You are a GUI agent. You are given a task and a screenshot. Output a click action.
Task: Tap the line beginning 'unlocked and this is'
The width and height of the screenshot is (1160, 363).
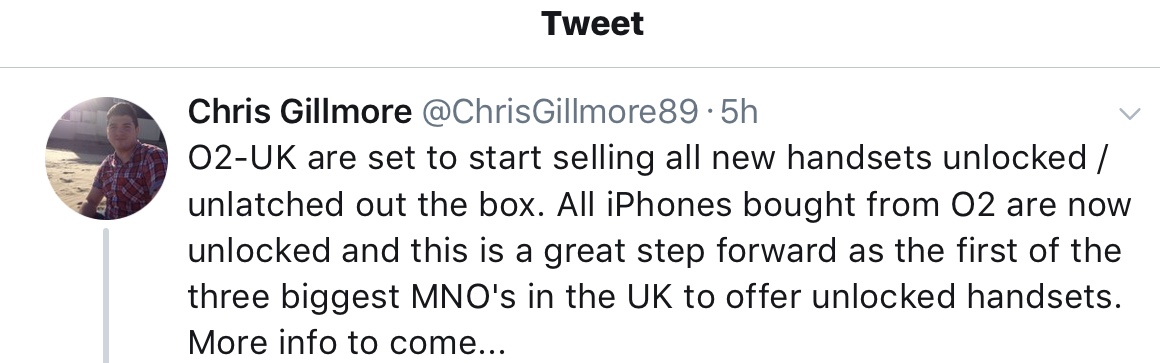tap(655, 251)
